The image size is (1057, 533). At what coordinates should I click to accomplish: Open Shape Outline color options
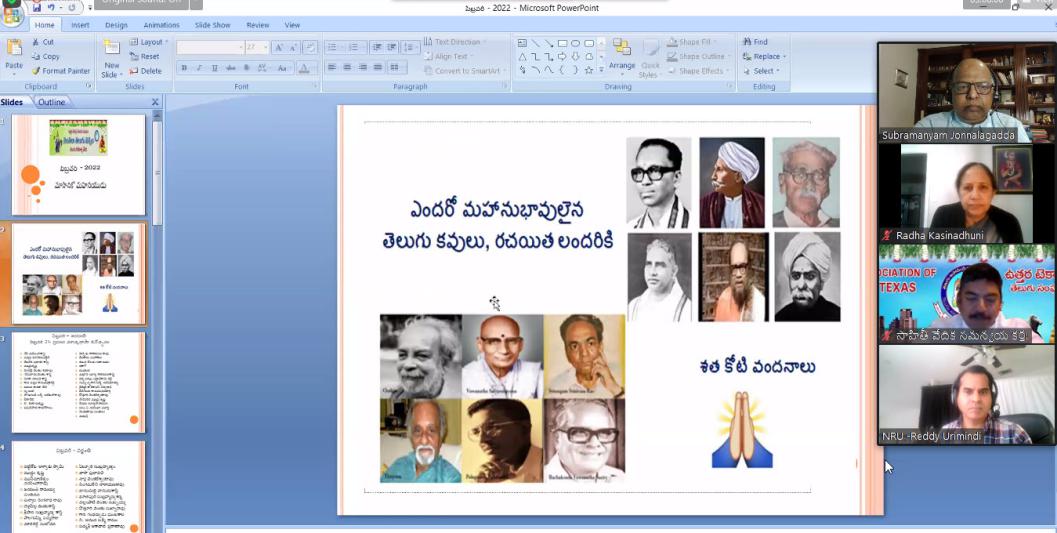699,57
